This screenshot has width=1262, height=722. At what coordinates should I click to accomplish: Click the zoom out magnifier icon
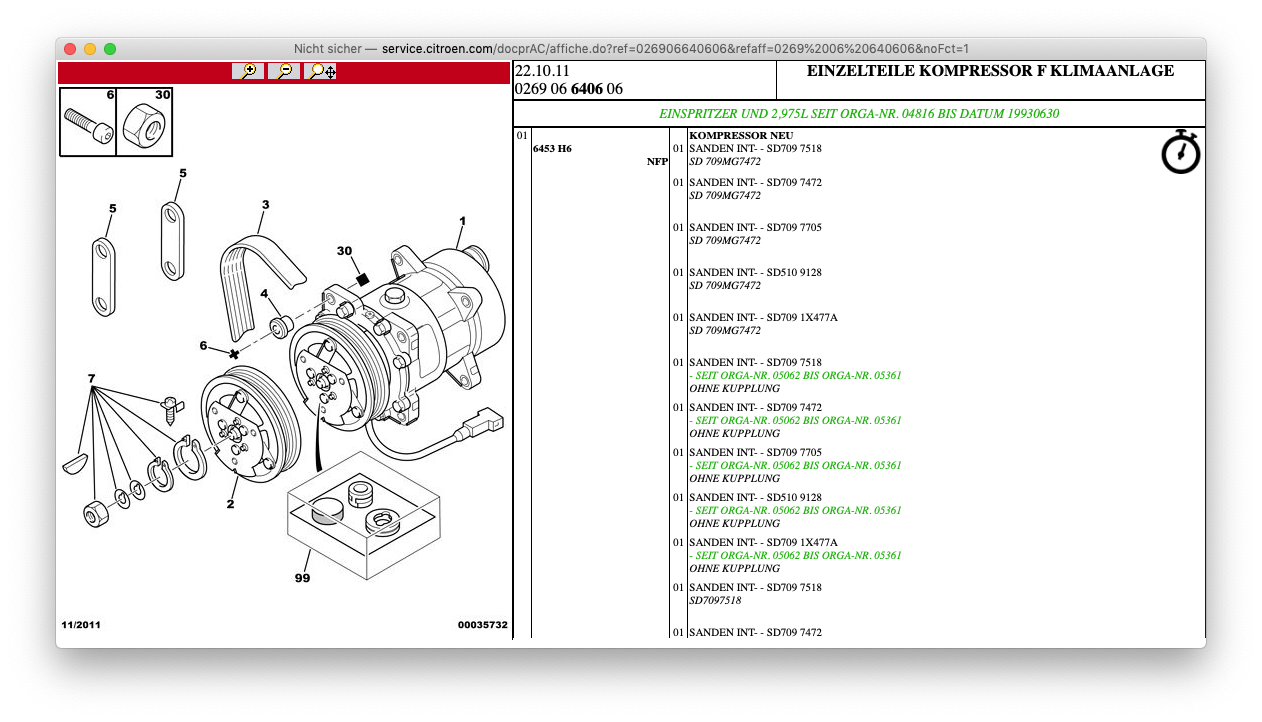click(x=284, y=71)
